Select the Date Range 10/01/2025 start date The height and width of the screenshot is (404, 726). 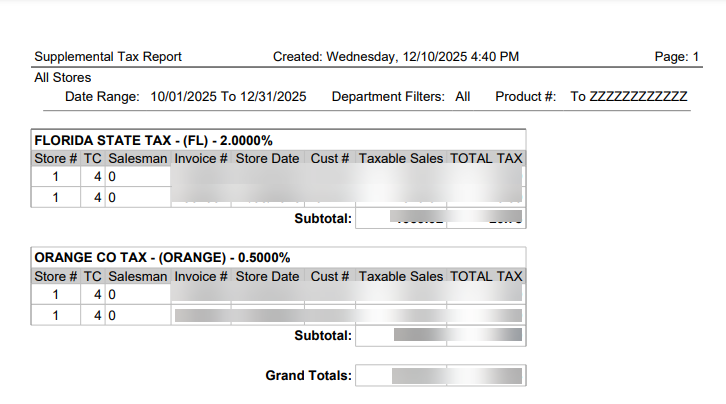point(184,97)
